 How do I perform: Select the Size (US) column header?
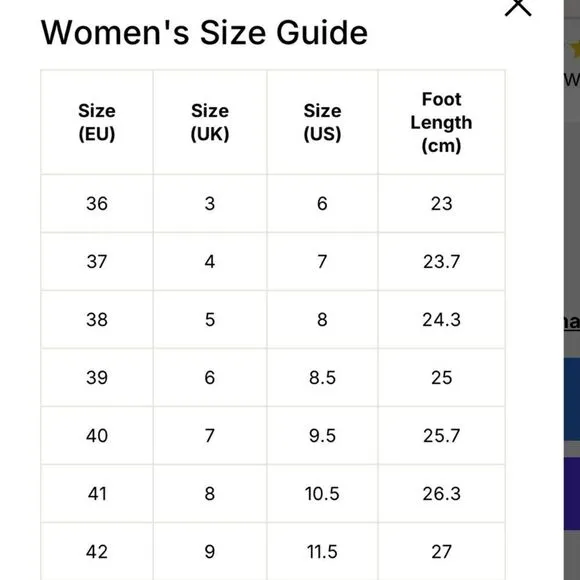coord(322,122)
